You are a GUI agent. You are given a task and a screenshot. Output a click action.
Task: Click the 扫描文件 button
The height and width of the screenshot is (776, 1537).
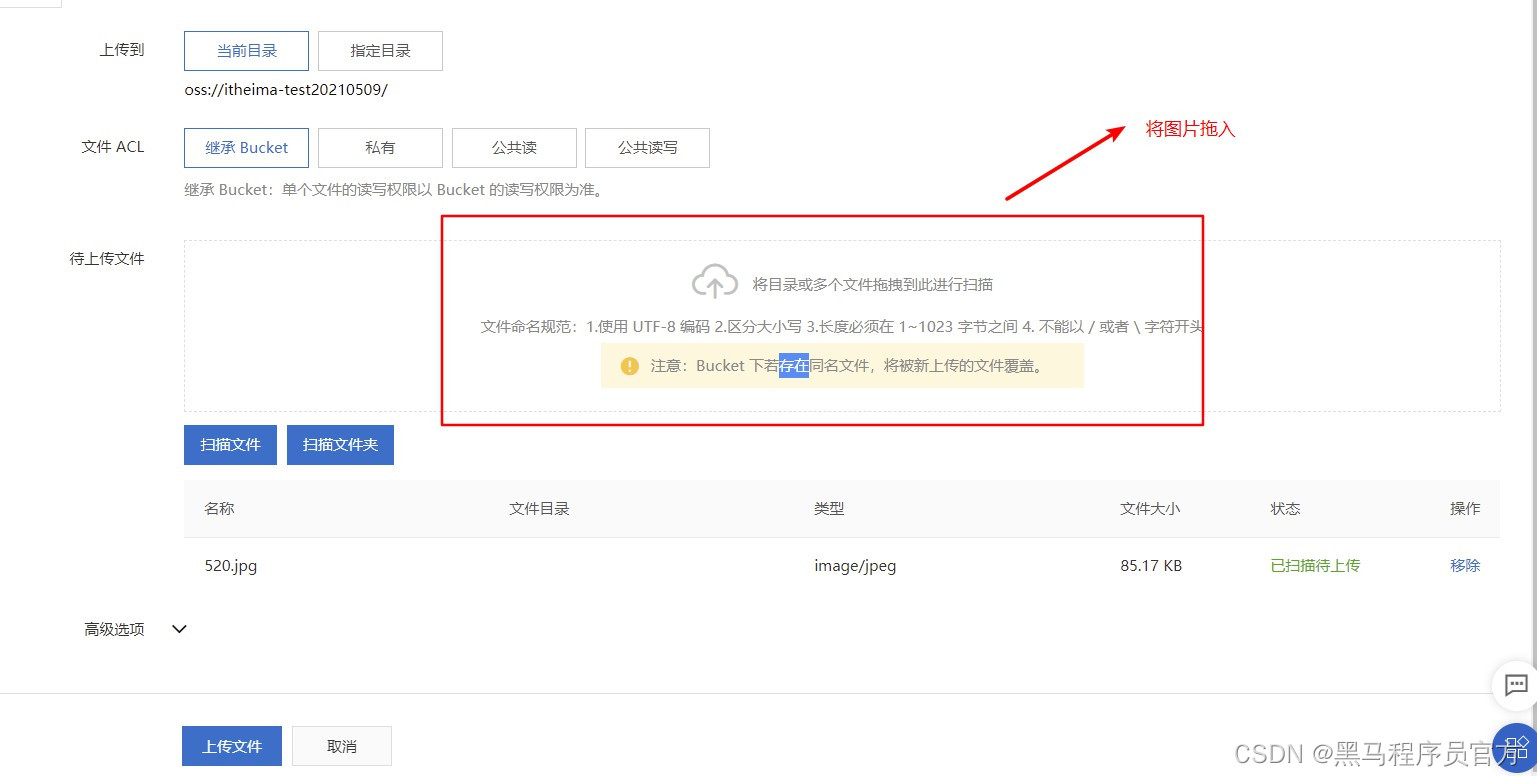230,445
